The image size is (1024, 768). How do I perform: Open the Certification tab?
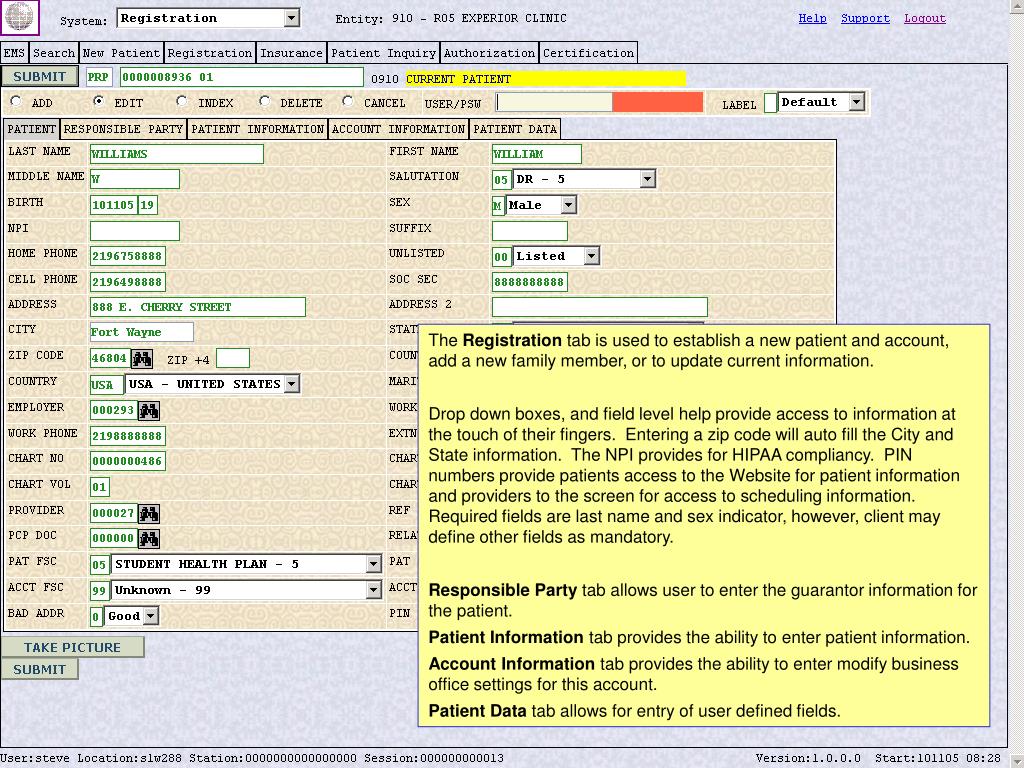[588, 53]
